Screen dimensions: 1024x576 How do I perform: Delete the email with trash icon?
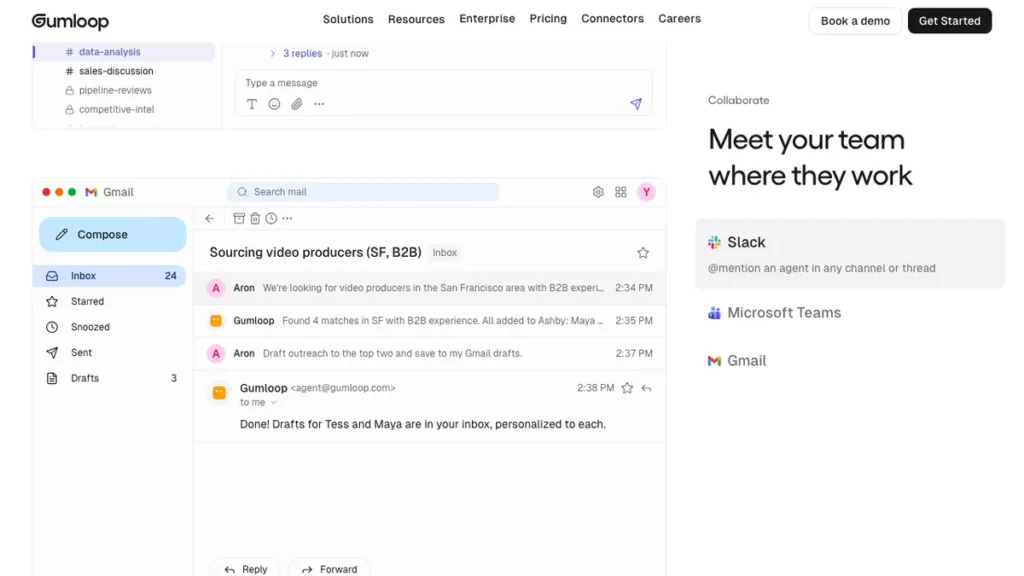click(x=255, y=219)
